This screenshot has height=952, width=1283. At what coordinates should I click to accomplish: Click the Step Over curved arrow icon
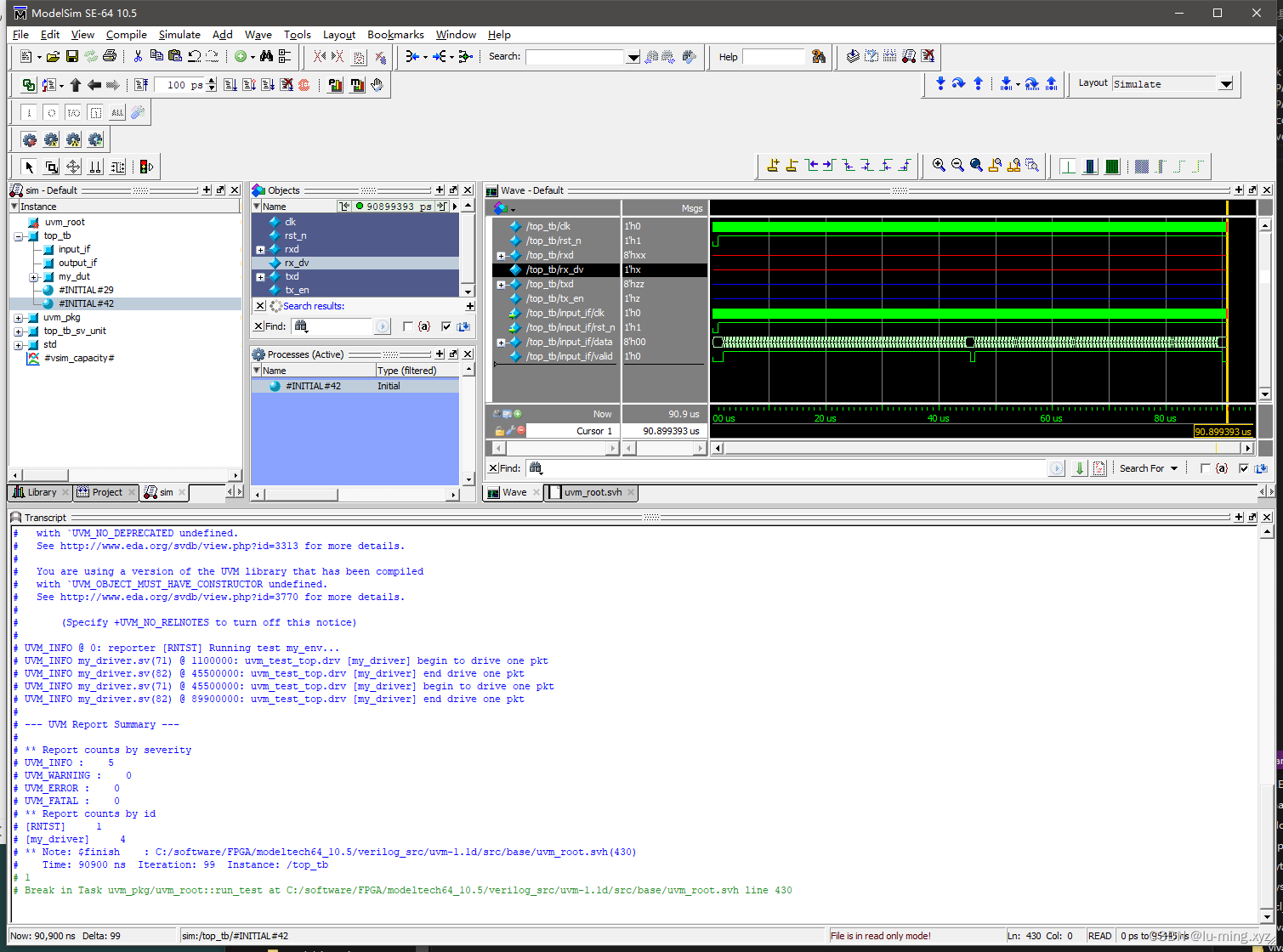(959, 82)
